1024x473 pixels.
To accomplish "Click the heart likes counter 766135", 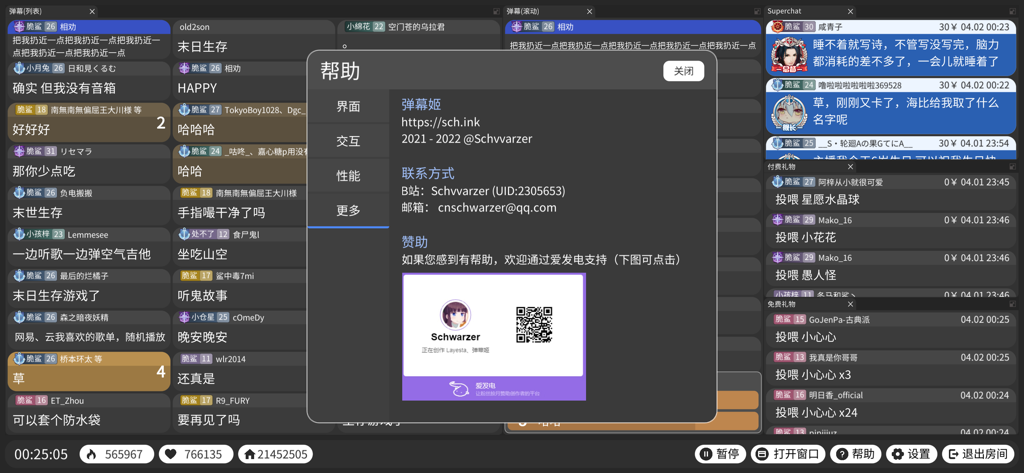I will click(x=196, y=454).
